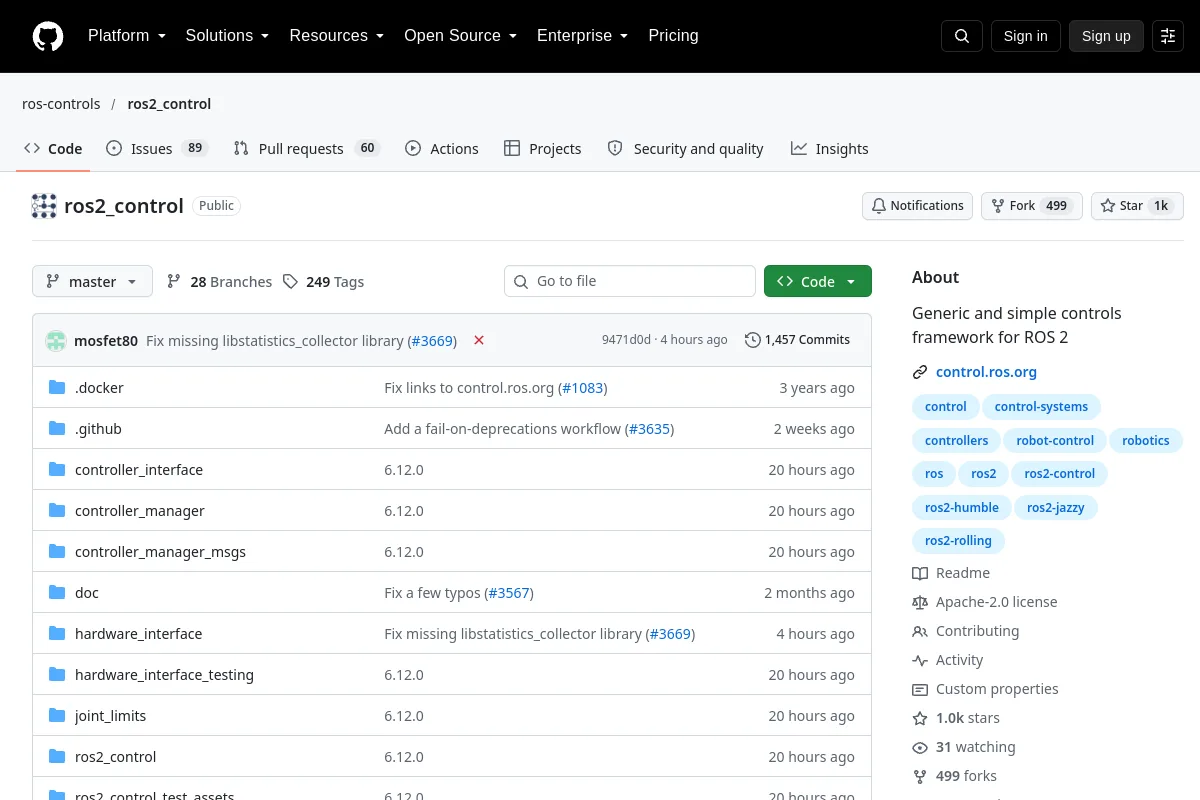The image size is (1200, 800).
Task: Click the eye icon beside 31 watching
Action: (920, 747)
